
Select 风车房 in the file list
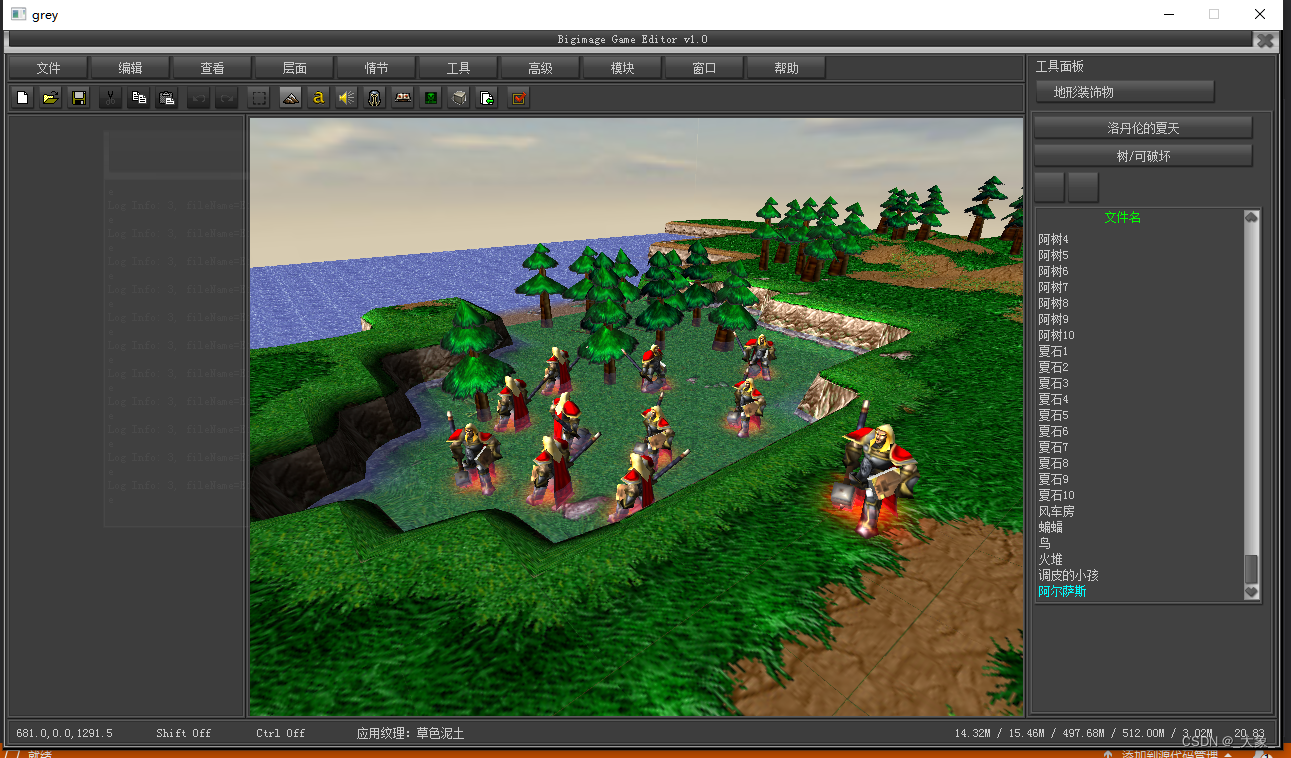[x=1056, y=512]
